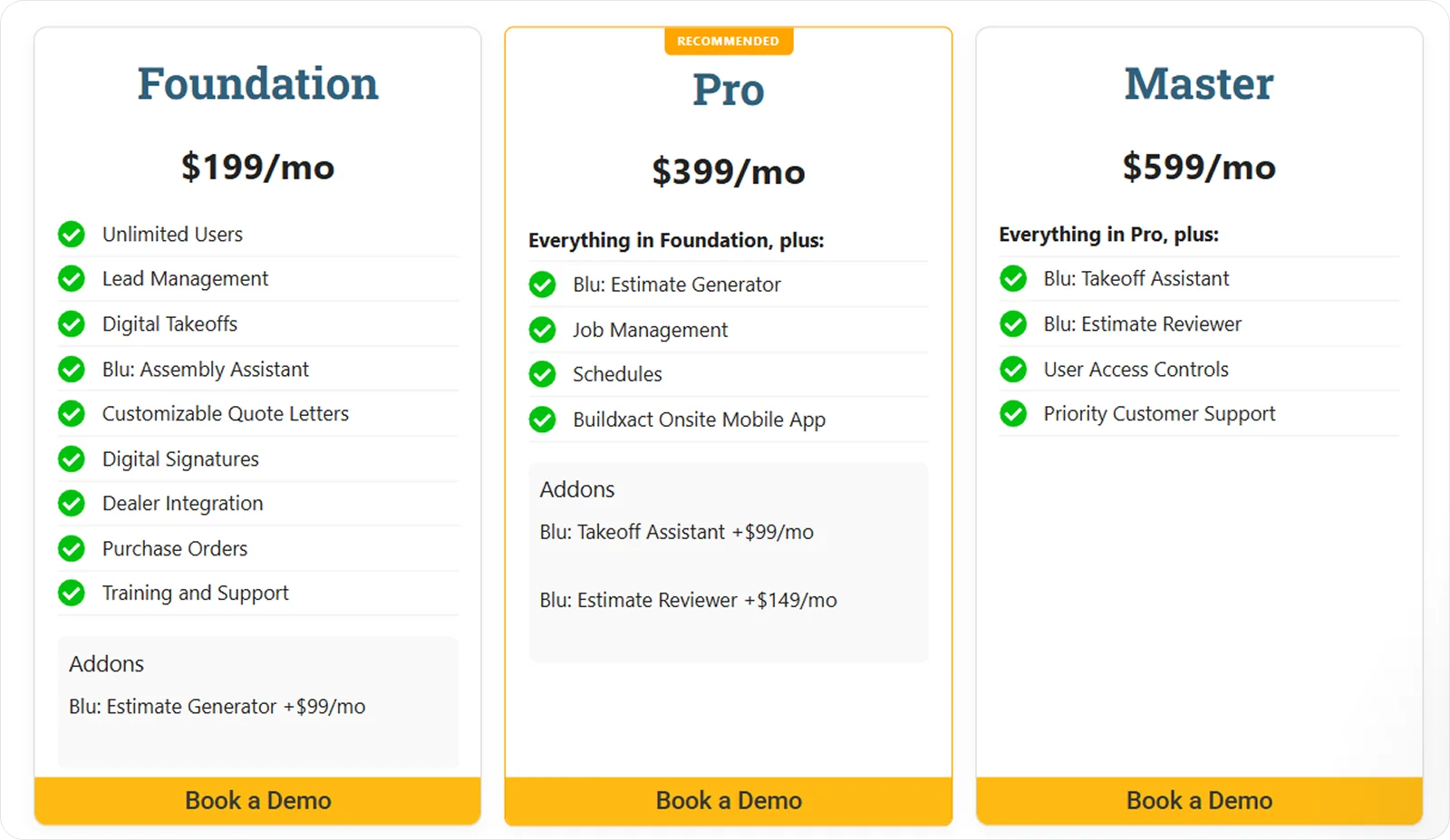1450x840 pixels.
Task: Click the check icon beside User Access Controls
Action: pos(1012,369)
